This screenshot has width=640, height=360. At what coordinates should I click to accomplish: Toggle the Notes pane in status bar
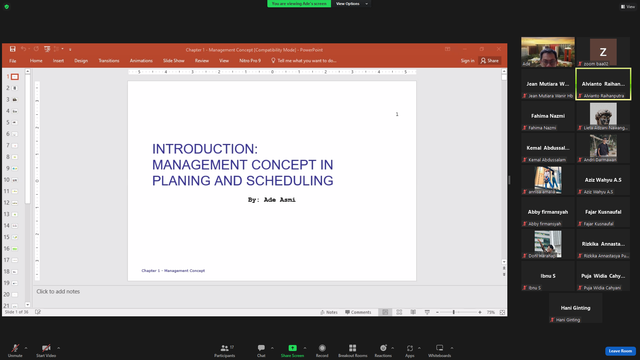click(x=329, y=312)
